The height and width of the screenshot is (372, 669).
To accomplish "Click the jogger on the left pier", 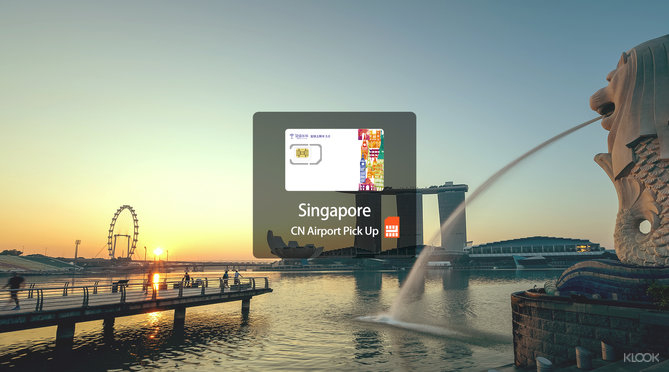I will click(x=15, y=290).
